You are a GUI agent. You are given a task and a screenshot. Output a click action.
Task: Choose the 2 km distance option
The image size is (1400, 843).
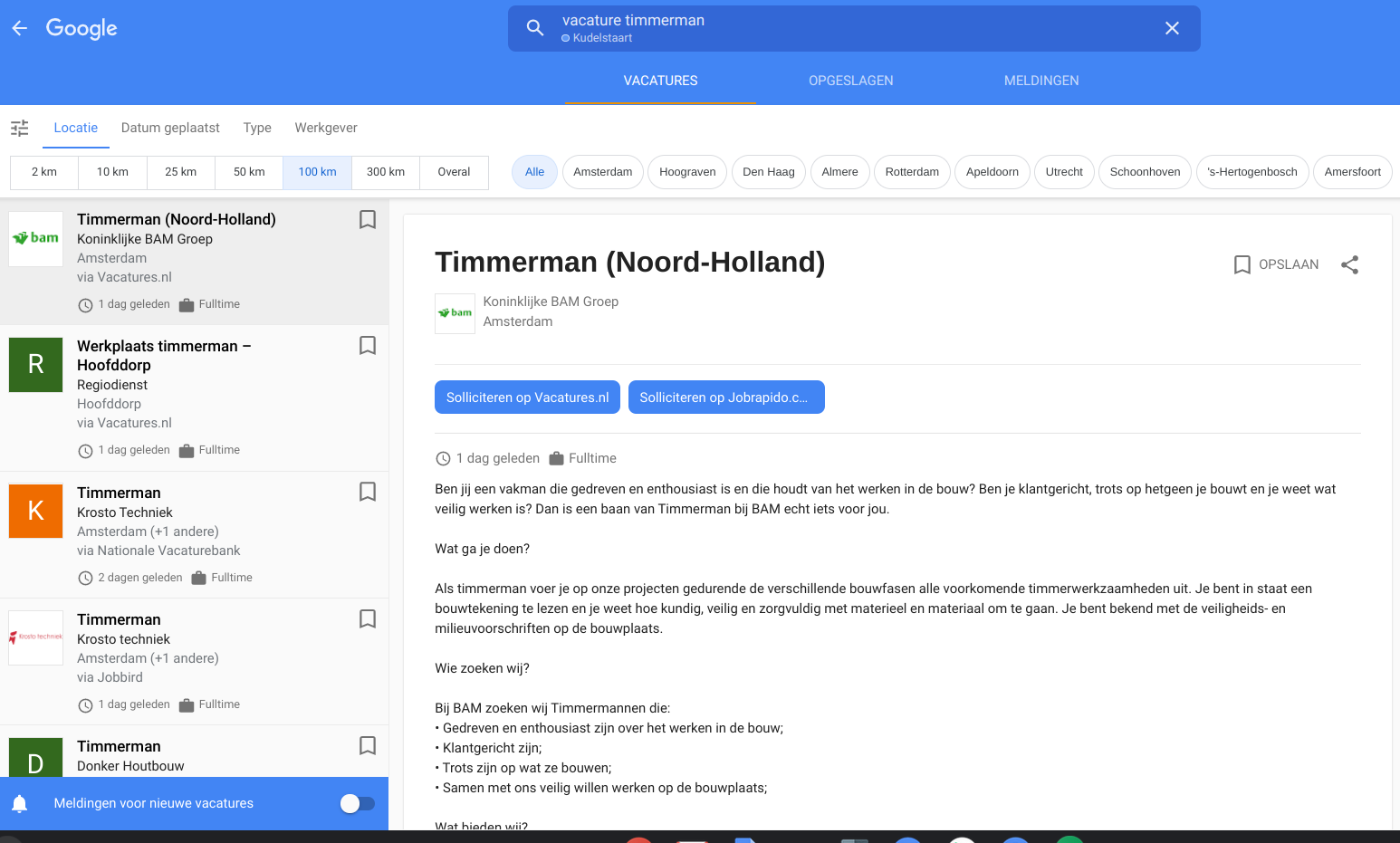(x=44, y=172)
